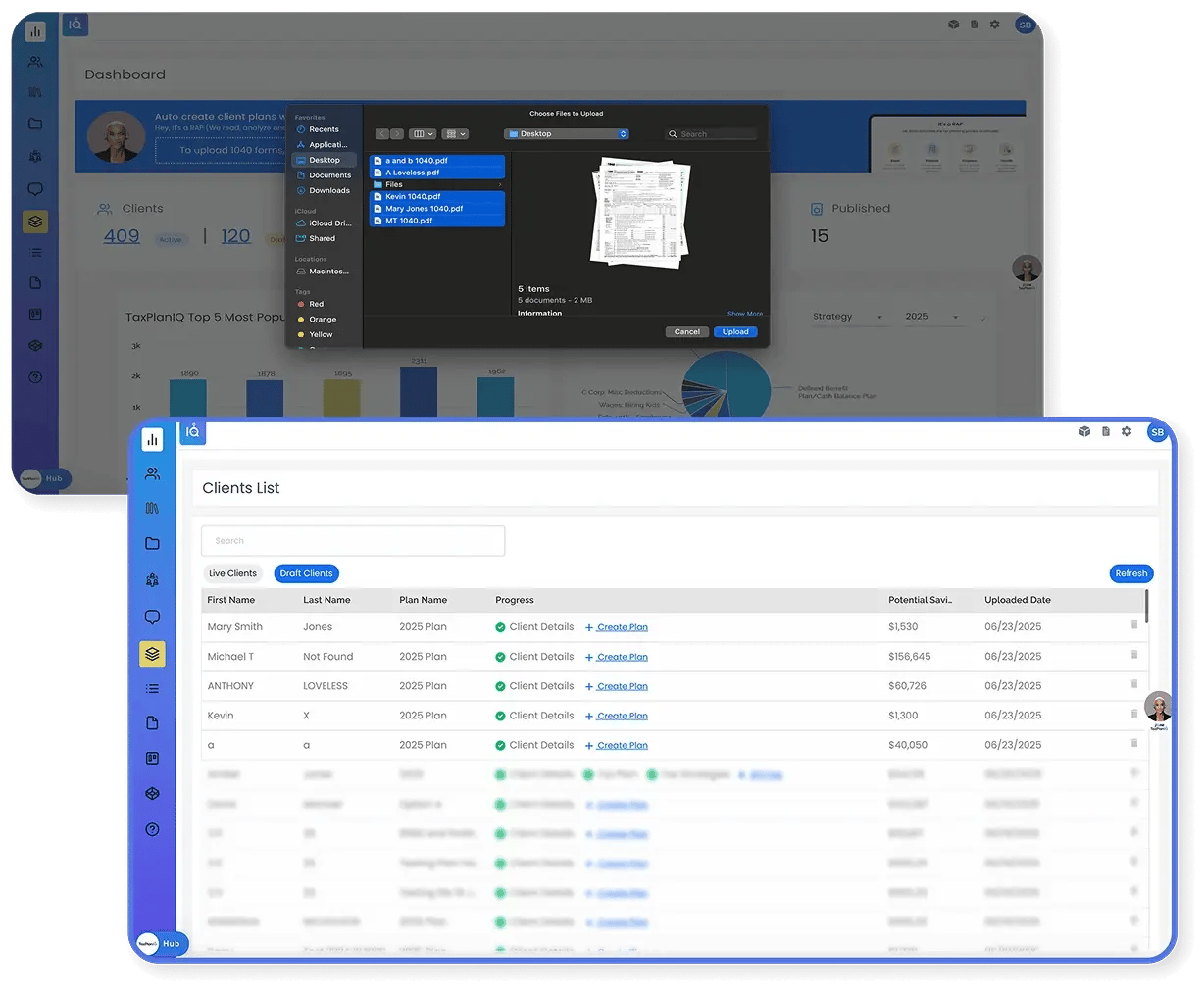Select Documents in file dialog sidebar

tap(329, 175)
